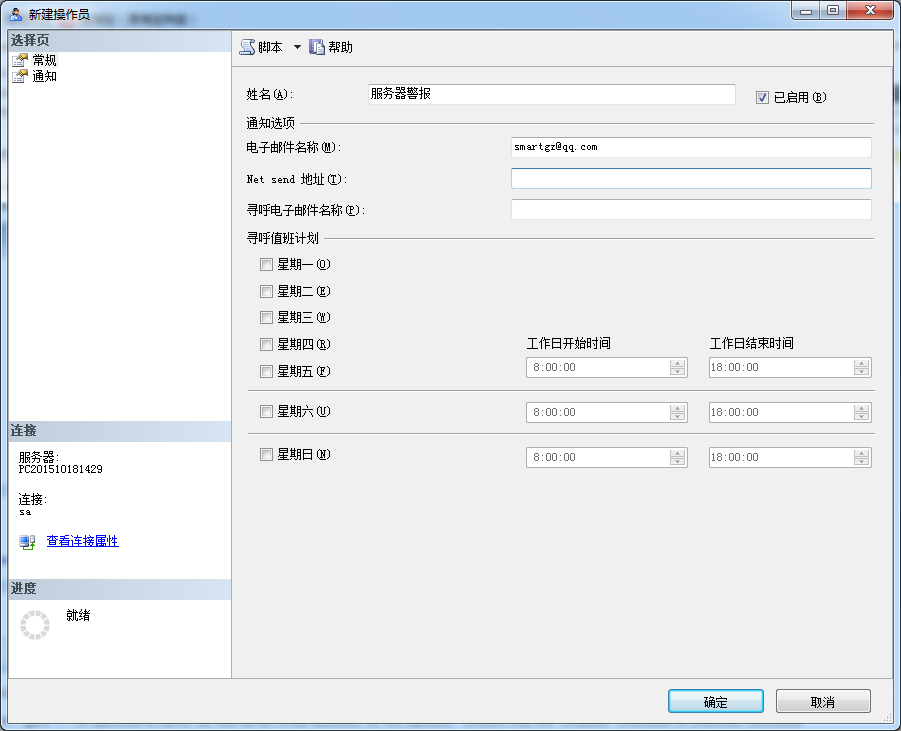Viewport: 901px width, 731px height.
Task: Check the 星期六 Saturday checkbox
Action: coord(266,412)
